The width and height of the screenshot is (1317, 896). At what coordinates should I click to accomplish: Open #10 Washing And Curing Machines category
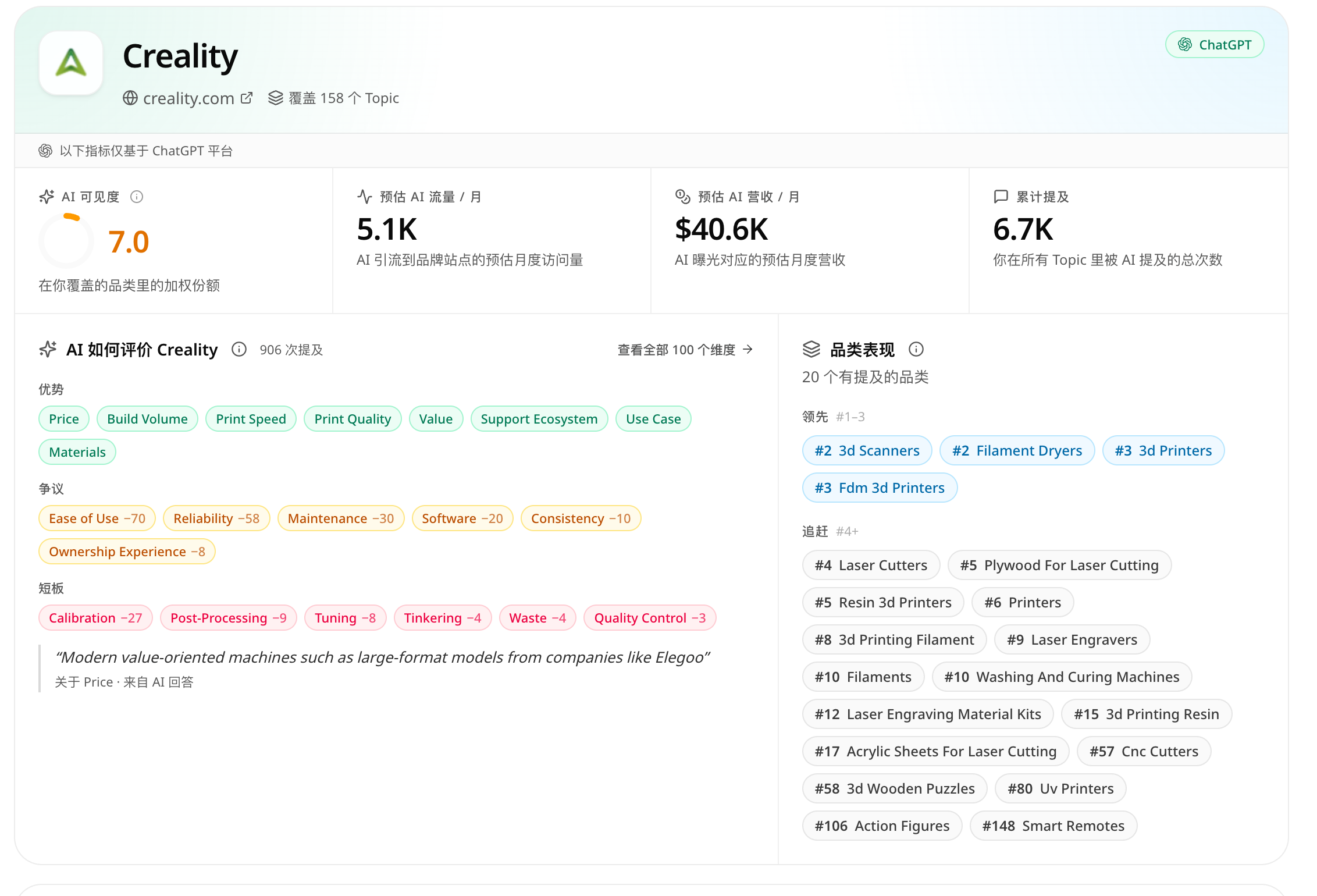coord(1062,677)
